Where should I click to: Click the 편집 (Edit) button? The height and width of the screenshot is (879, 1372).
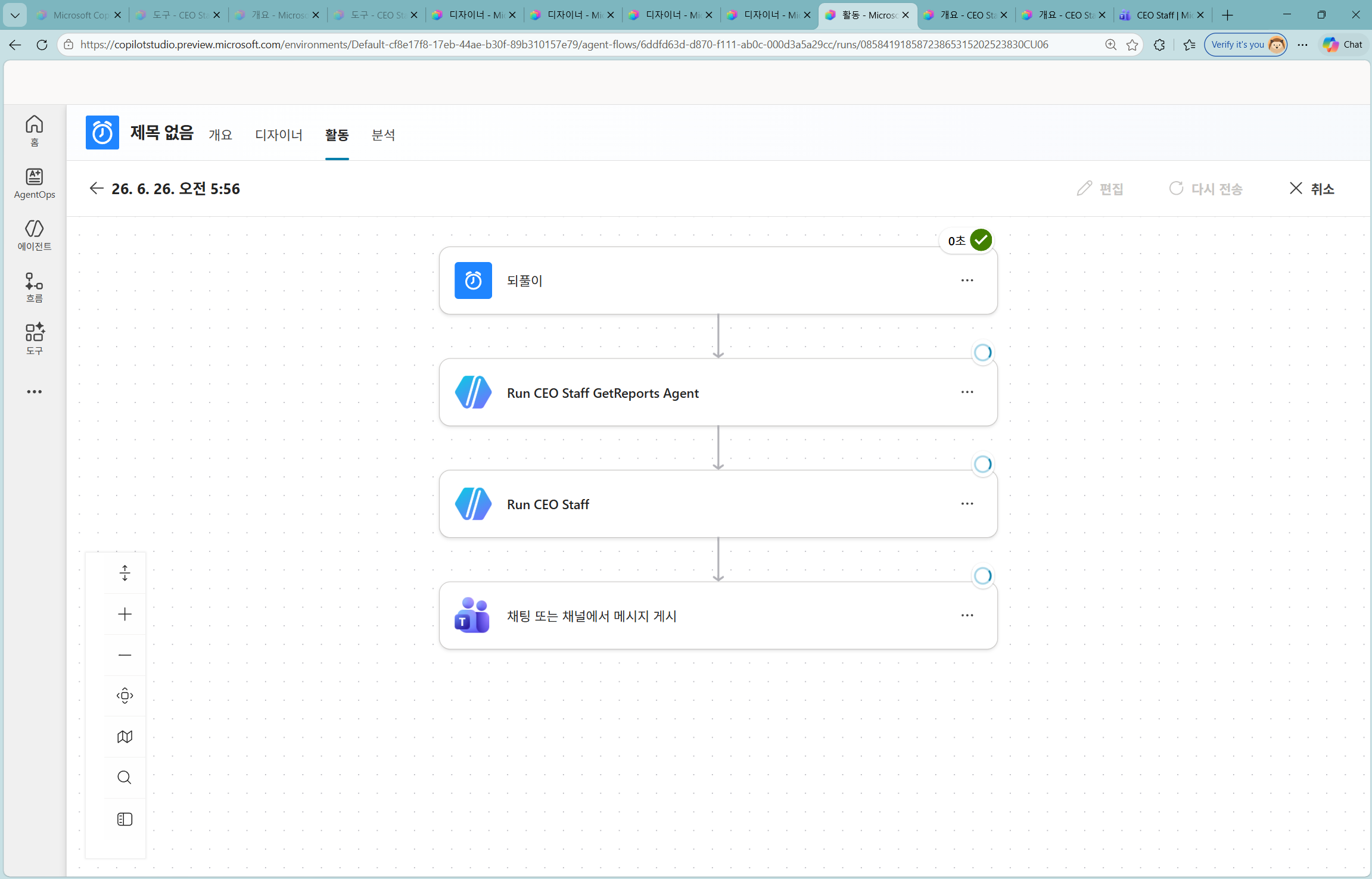click(x=1100, y=189)
